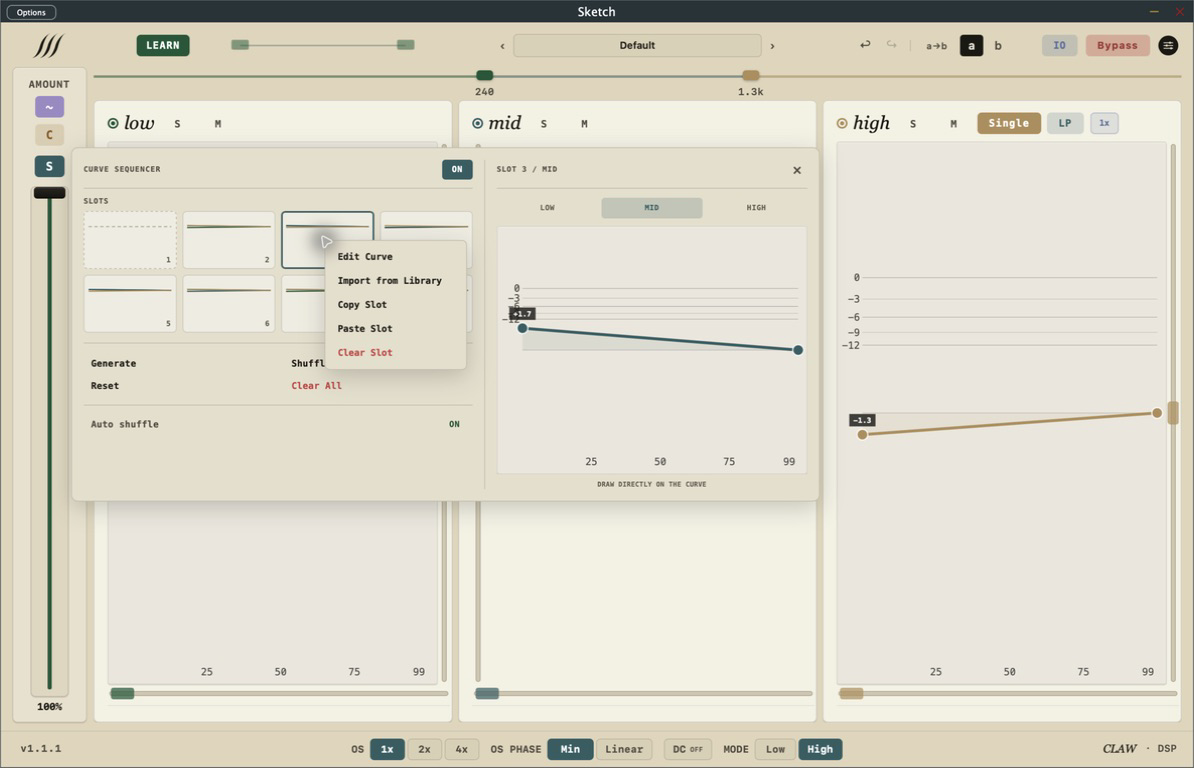Go to the previous preset arrow
This screenshot has height=768, width=1194.
tap(502, 46)
